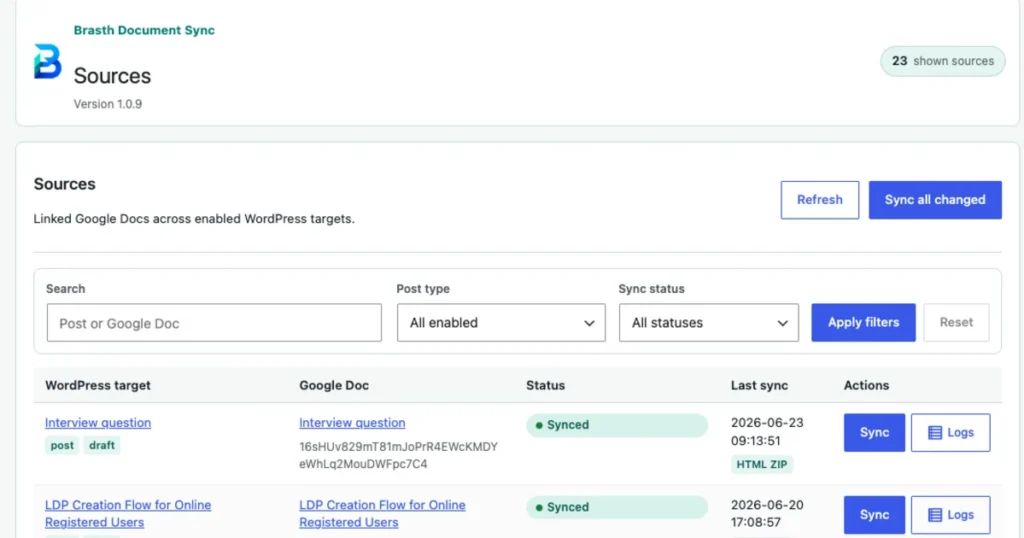Click the draft tag under Interview question

(x=102, y=445)
